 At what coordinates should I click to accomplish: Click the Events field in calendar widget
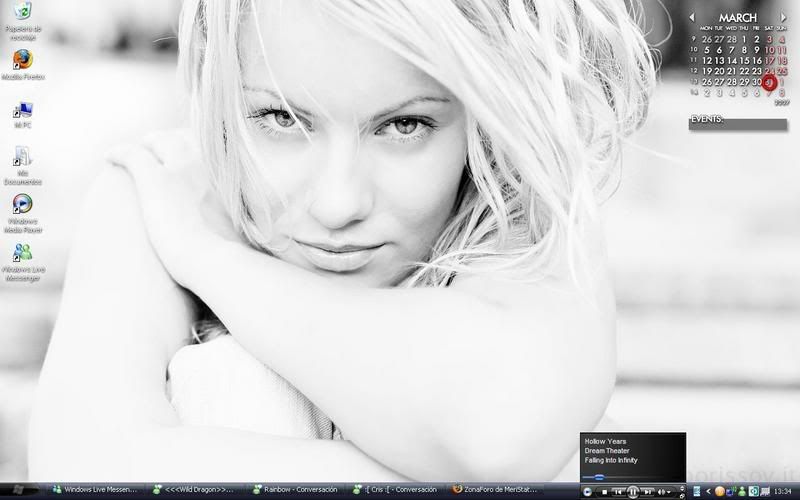[738, 124]
